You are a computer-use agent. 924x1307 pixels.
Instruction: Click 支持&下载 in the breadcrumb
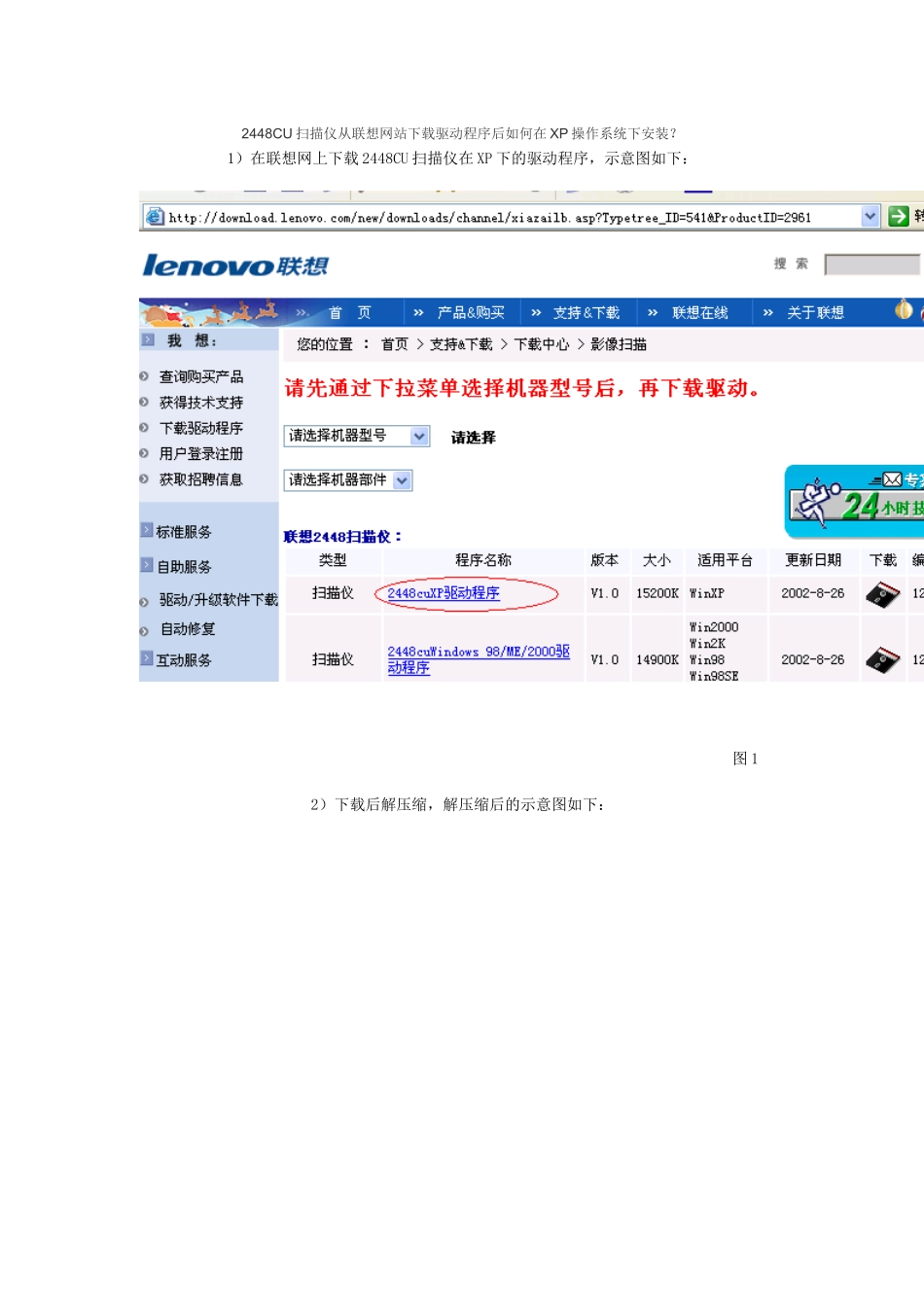click(461, 344)
